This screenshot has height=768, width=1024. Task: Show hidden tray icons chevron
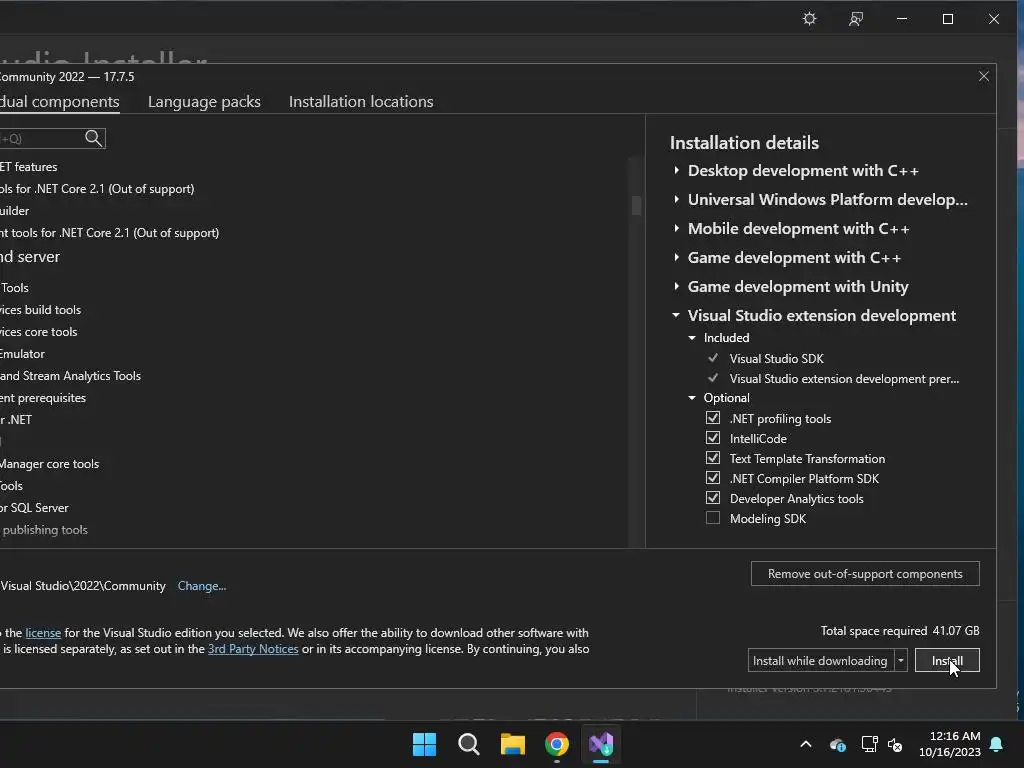806,744
